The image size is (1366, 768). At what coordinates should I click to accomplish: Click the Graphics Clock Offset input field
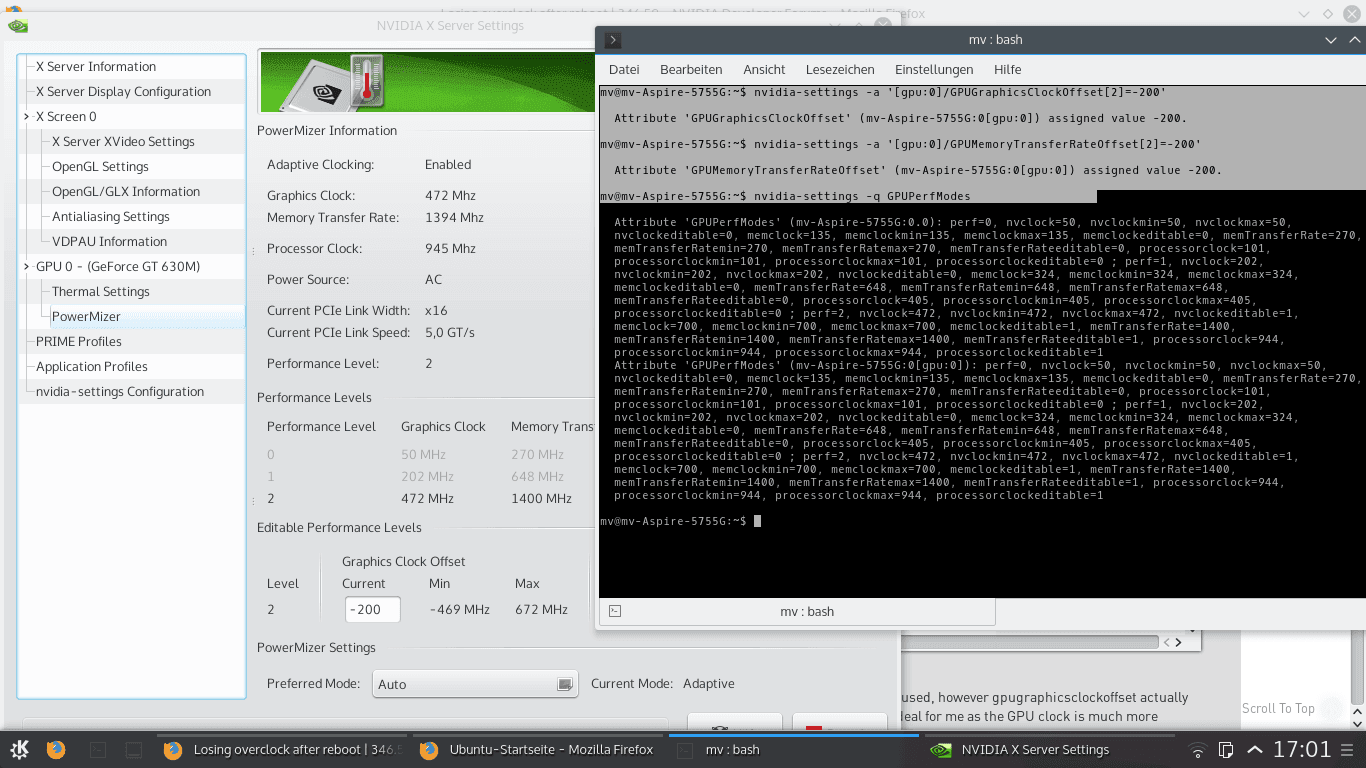click(x=372, y=609)
